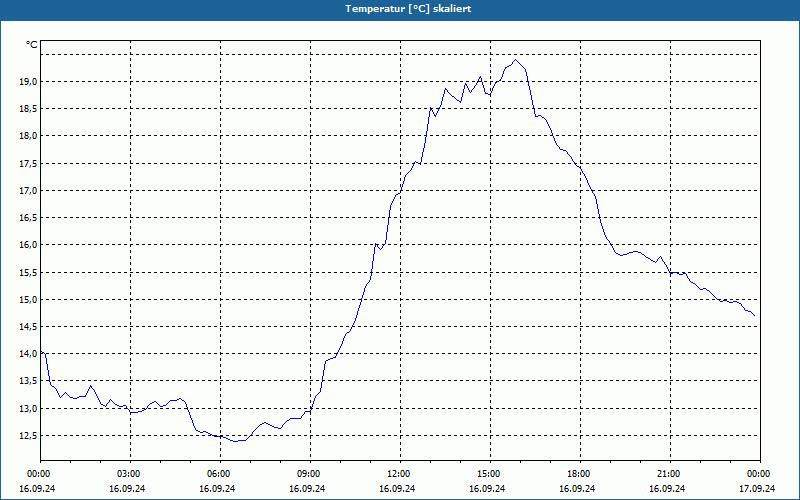Select the 16,5 y-axis label
Image resolution: width=800 pixels, height=500 pixels.
click(x=28, y=218)
